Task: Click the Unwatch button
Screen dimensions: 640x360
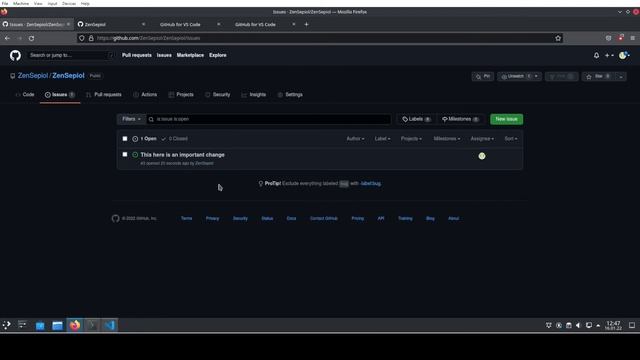Action: 516,76
